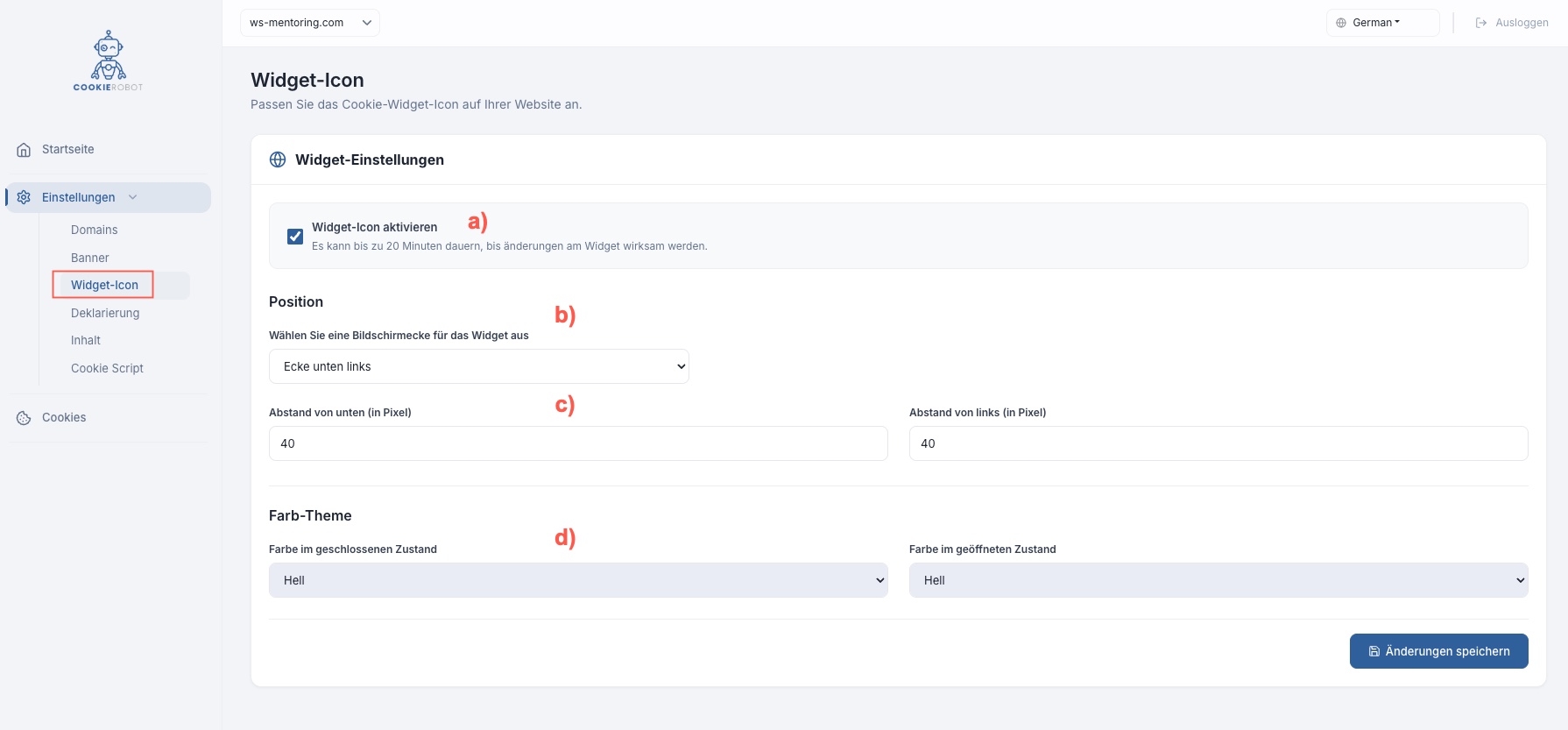Click the globe icon beside Widget-Einstellungen
The height and width of the screenshot is (730, 1568).
(278, 159)
